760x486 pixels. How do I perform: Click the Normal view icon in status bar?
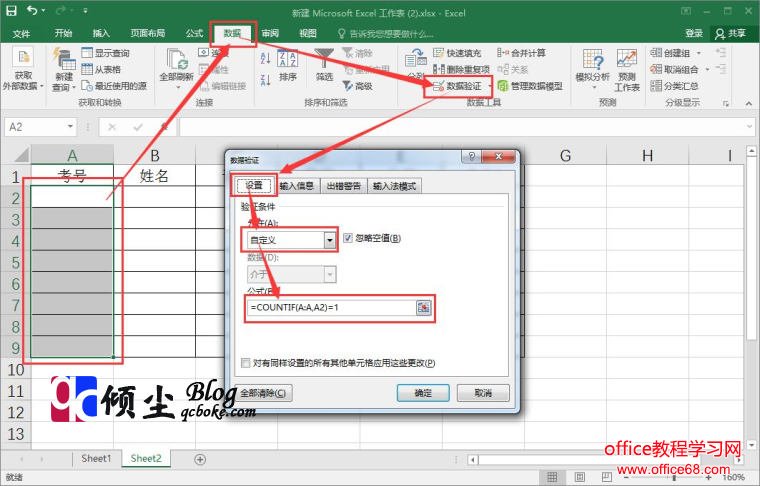point(552,477)
